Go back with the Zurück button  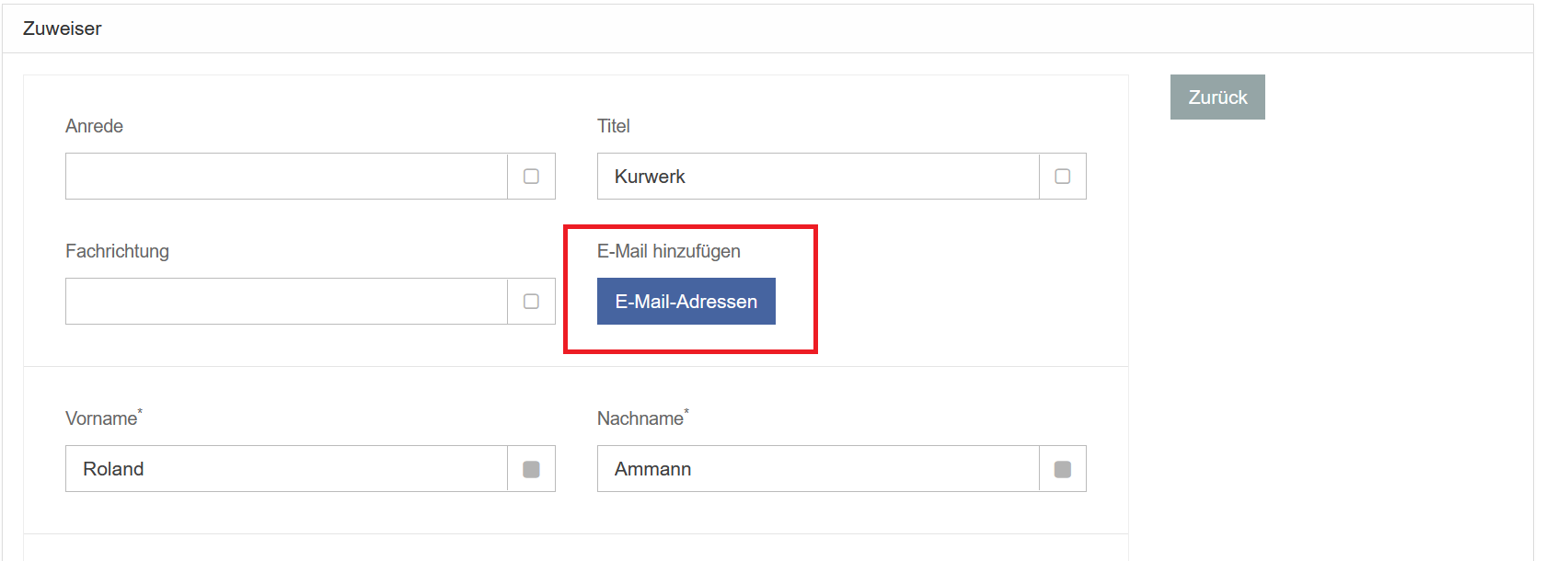tap(1217, 97)
